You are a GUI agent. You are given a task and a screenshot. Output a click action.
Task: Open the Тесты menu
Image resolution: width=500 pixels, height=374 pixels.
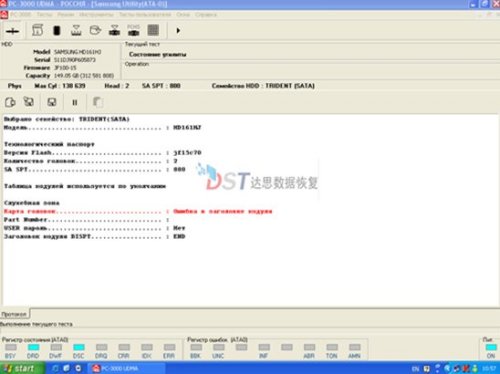[x=44, y=15]
